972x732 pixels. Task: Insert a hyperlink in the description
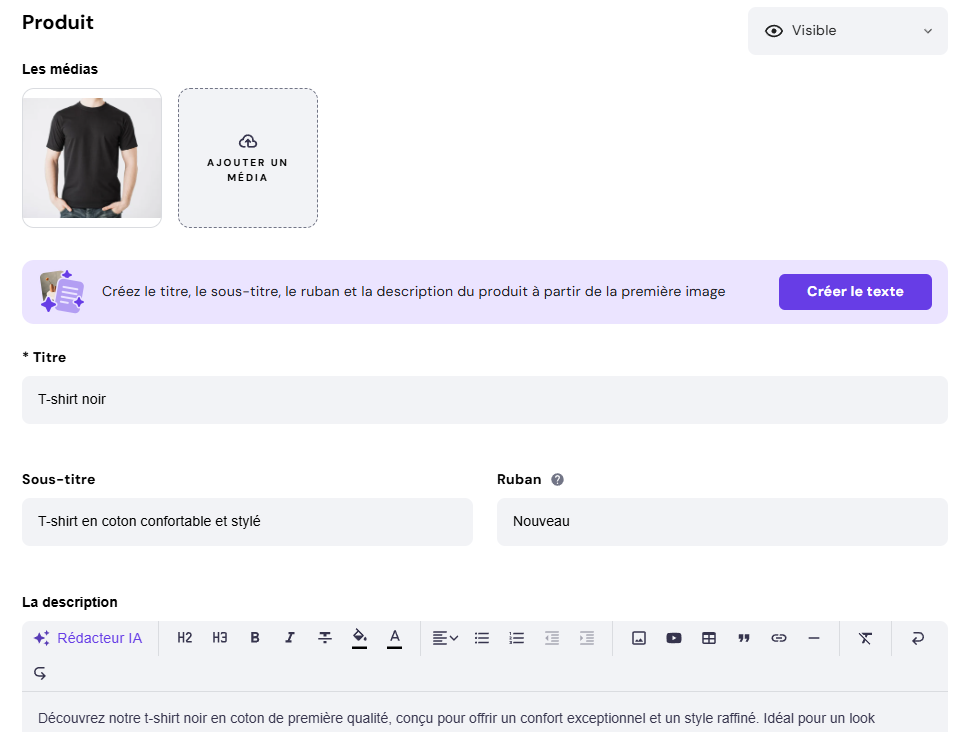pyautogui.click(x=779, y=637)
